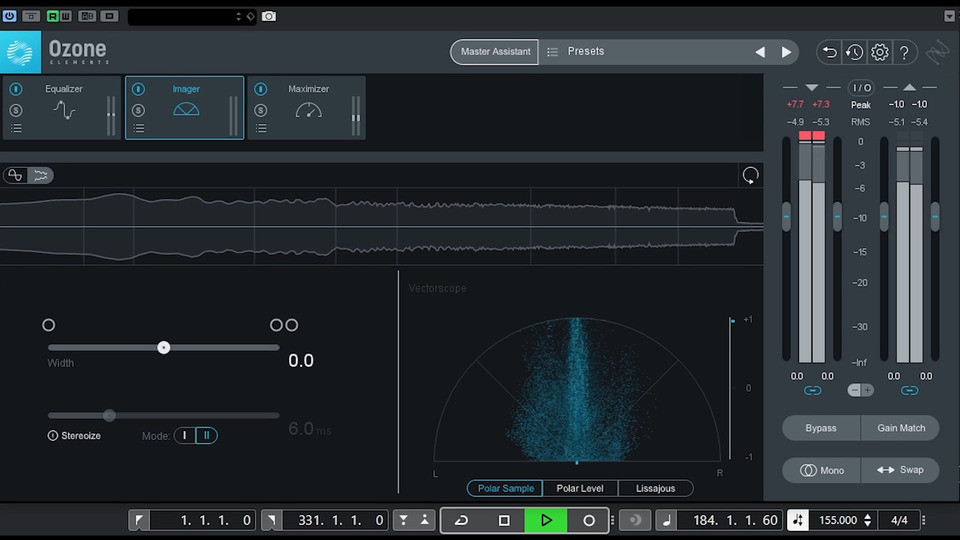Open the top-right host menu arrow
The height and width of the screenshot is (540, 960).
click(x=949, y=17)
